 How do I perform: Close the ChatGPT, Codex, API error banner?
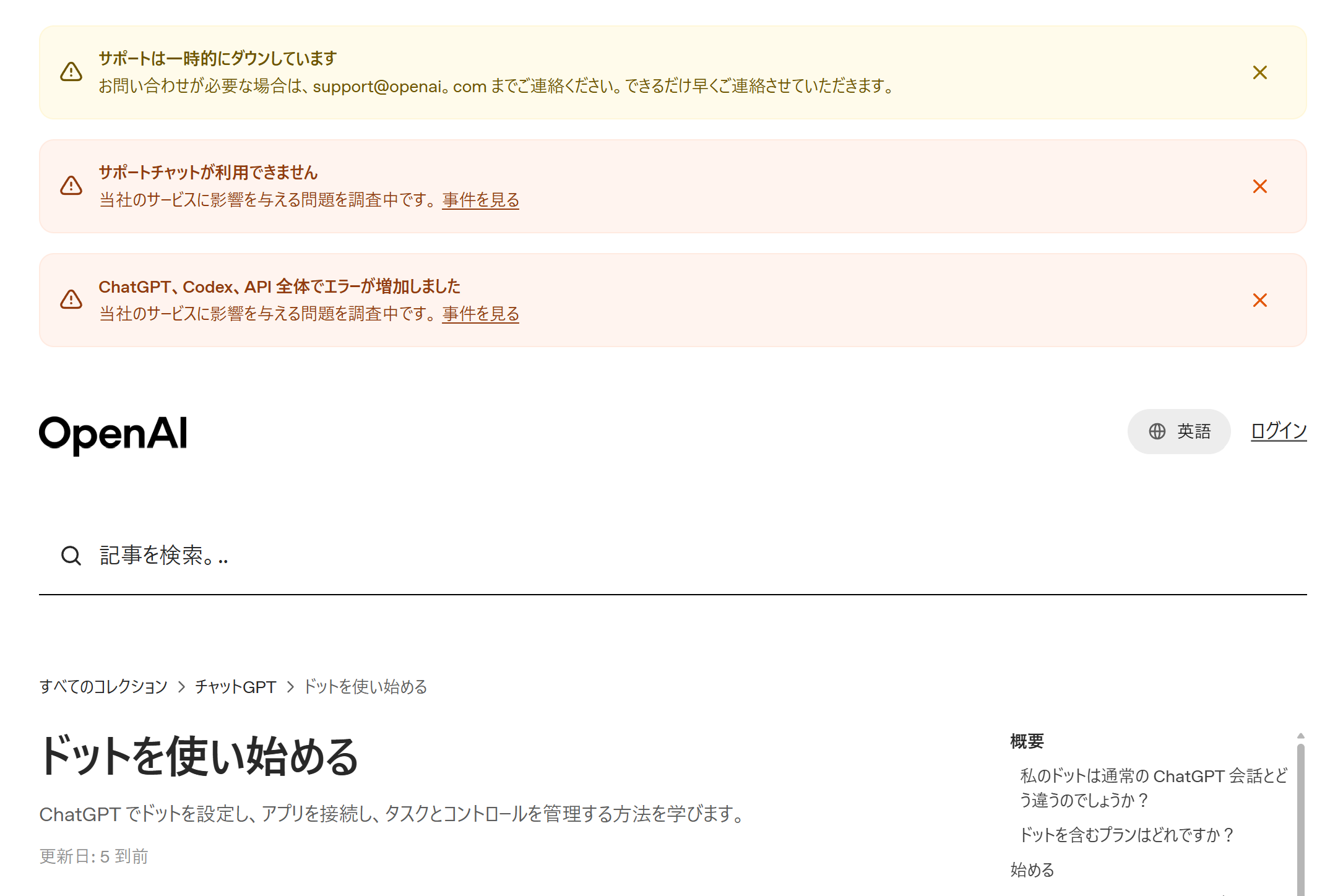coord(1259,300)
